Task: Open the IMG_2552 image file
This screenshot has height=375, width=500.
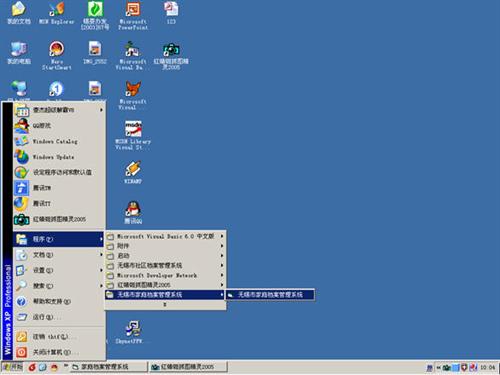Action: (x=95, y=53)
